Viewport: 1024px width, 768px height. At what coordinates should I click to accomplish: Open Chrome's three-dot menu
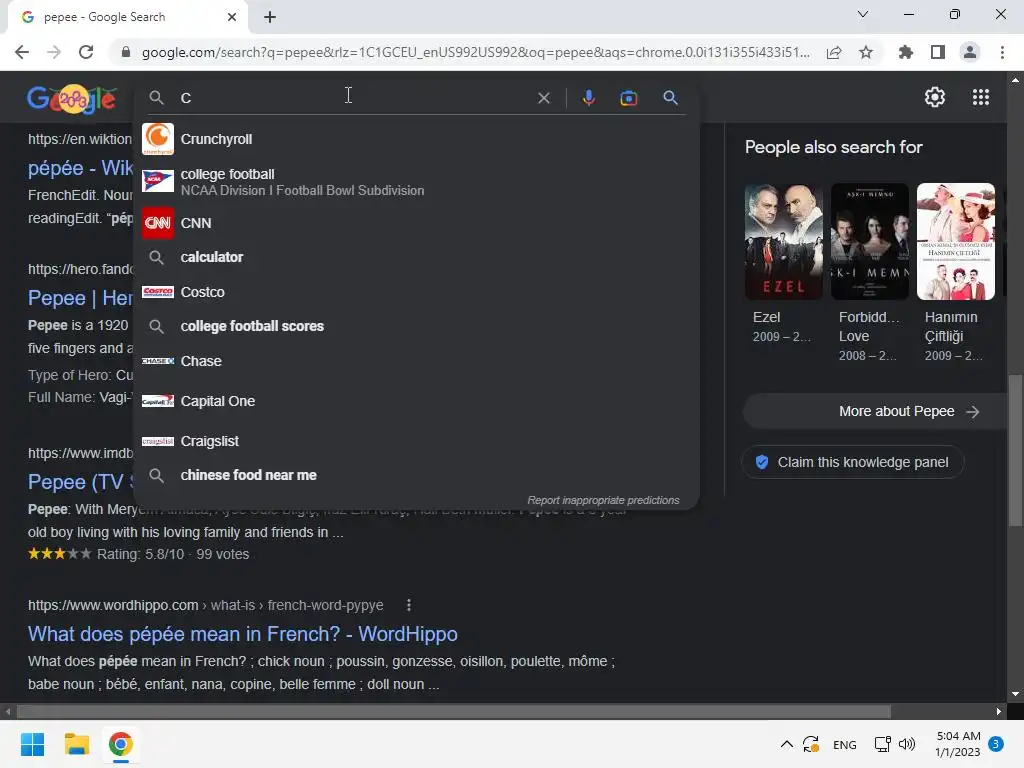tap(1002, 52)
